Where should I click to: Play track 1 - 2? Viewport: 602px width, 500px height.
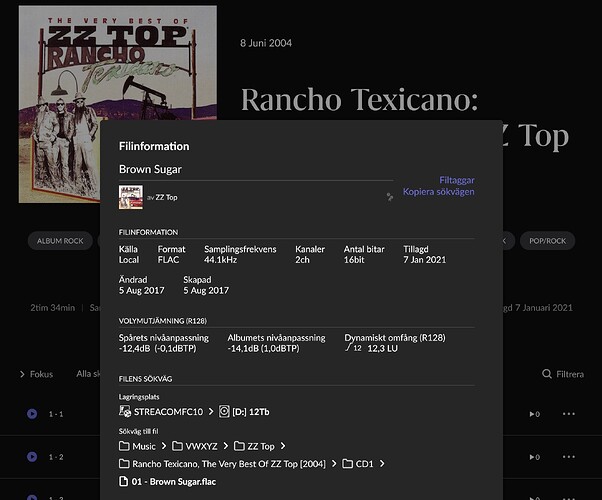coord(32,457)
